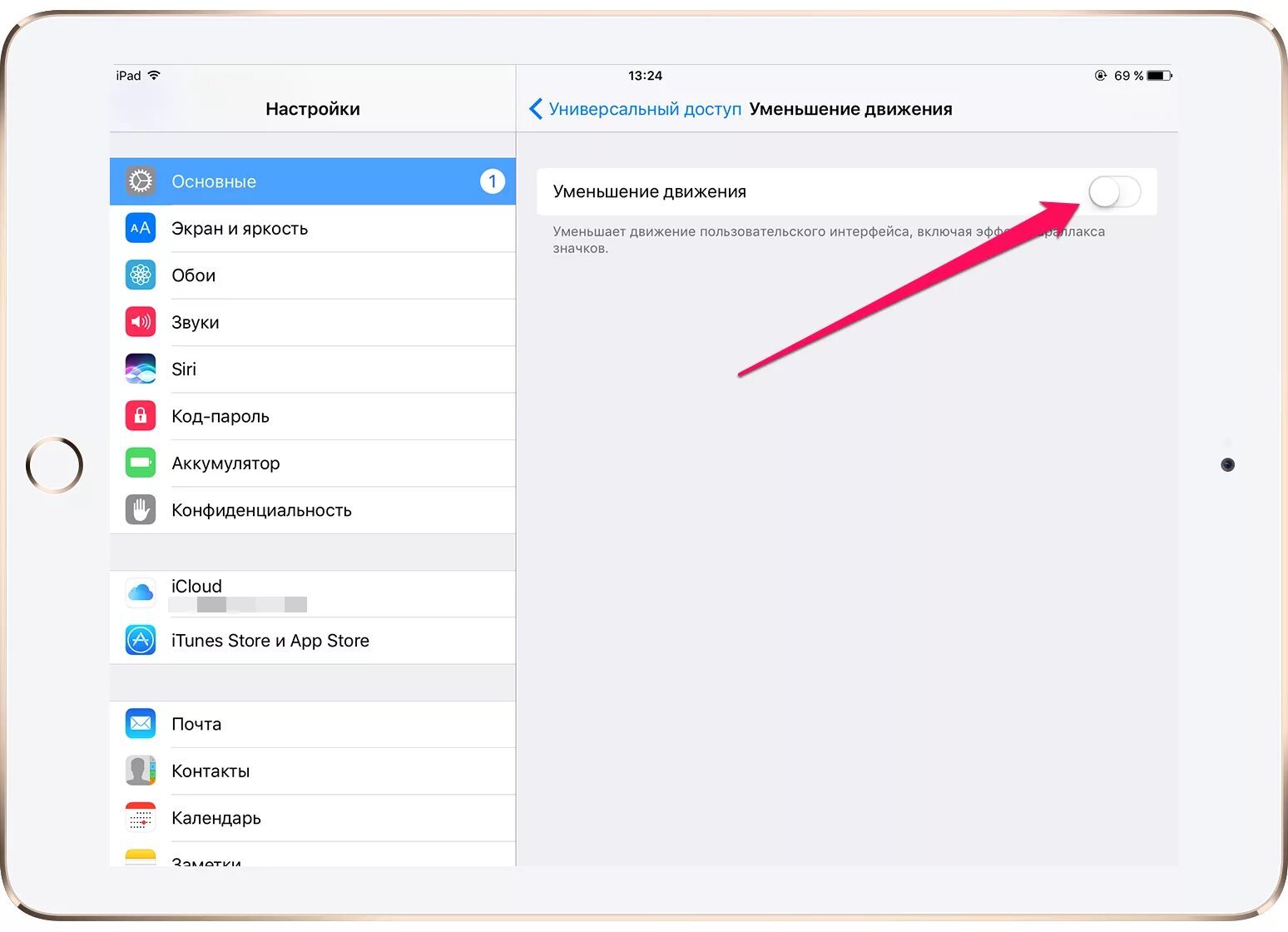Select the Контакты menu row
Image resolution: width=1288 pixels, height=932 pixels.
coord(313,771)
